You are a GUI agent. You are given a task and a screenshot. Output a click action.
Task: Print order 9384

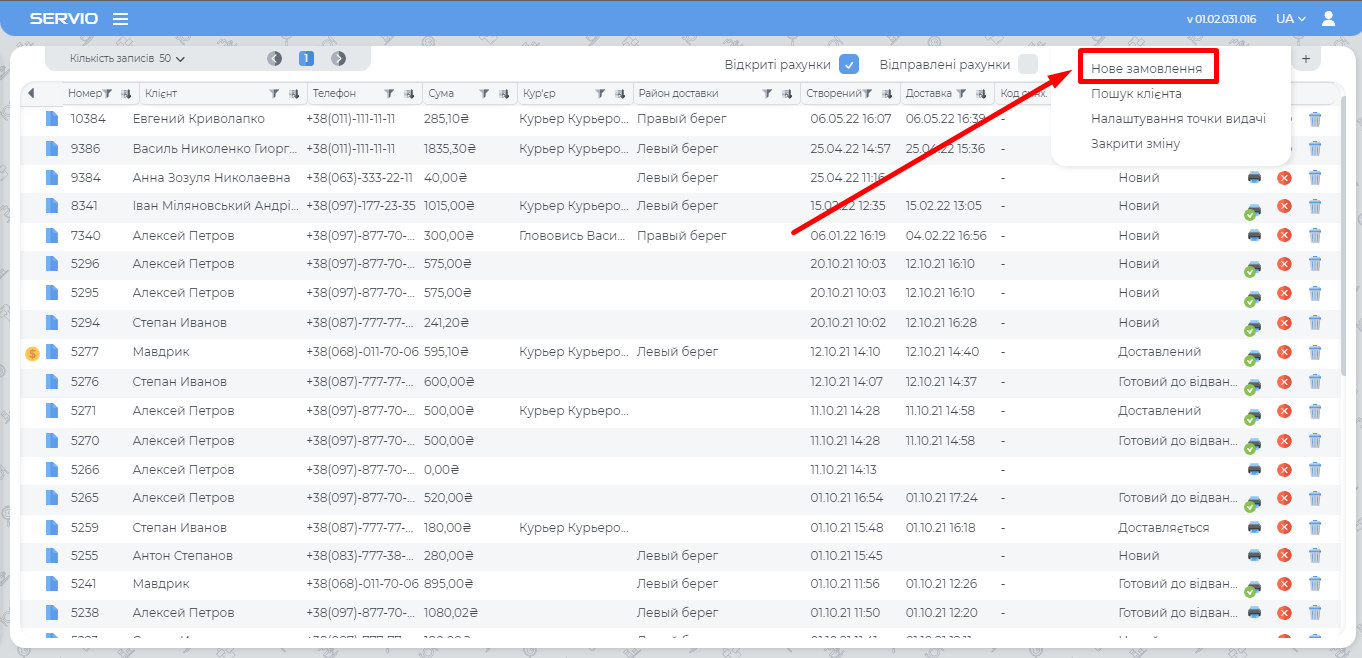coord(1254,178)
